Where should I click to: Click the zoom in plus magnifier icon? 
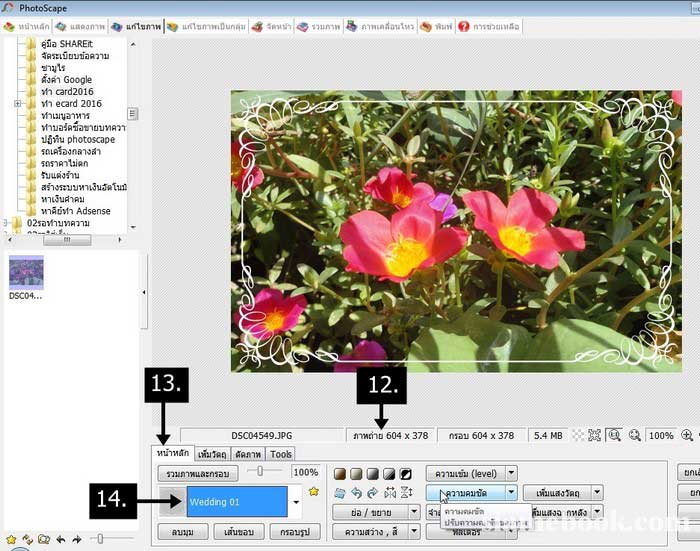pos(687,435)
